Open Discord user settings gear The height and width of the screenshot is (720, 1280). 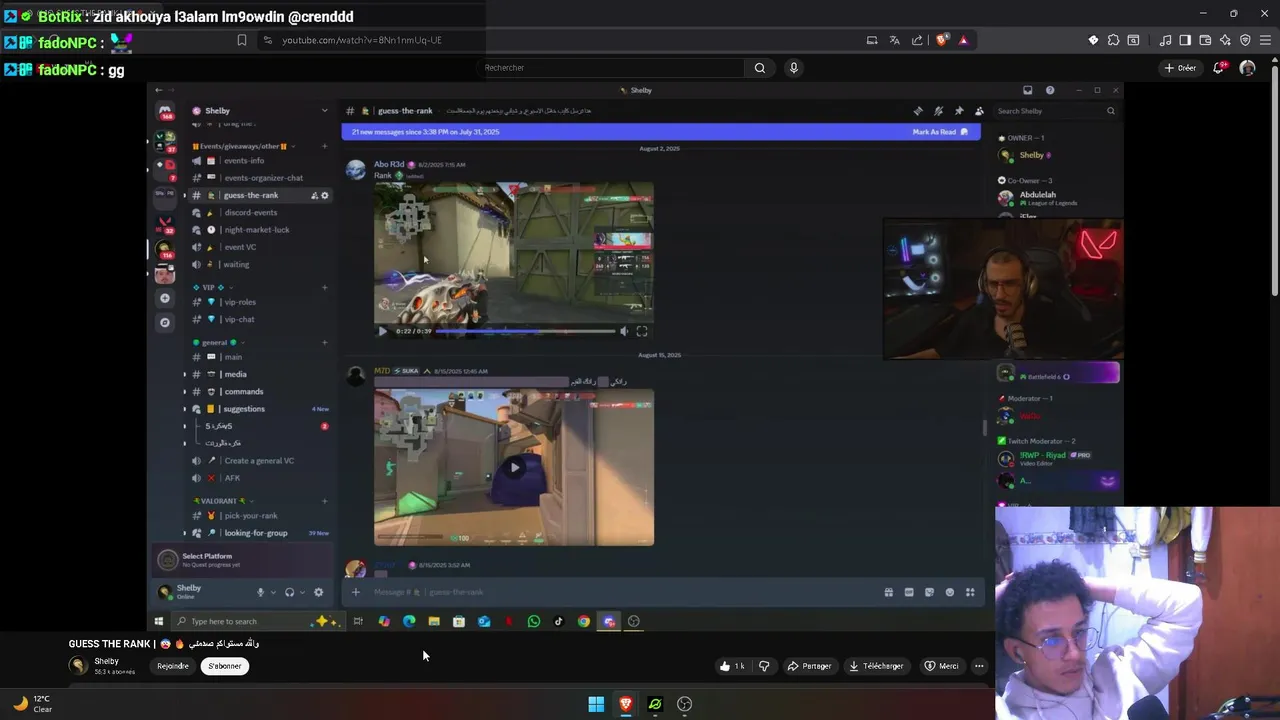click(318, 592)
